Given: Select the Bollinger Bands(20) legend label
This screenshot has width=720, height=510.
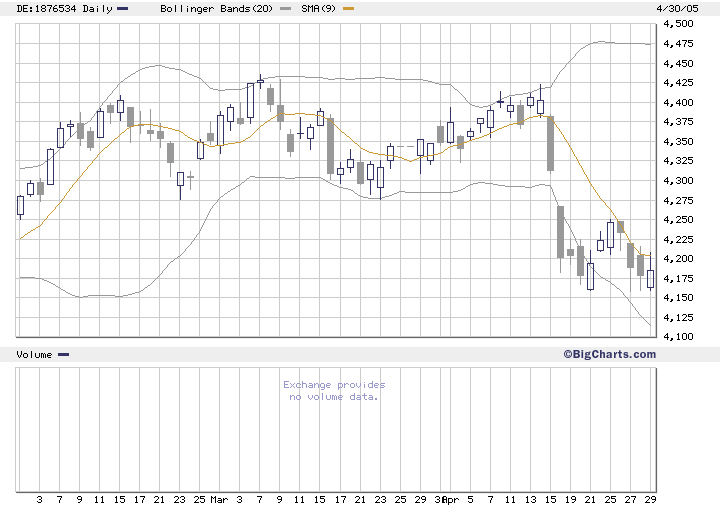Looking at the screenshot, I should coord(216,9).
